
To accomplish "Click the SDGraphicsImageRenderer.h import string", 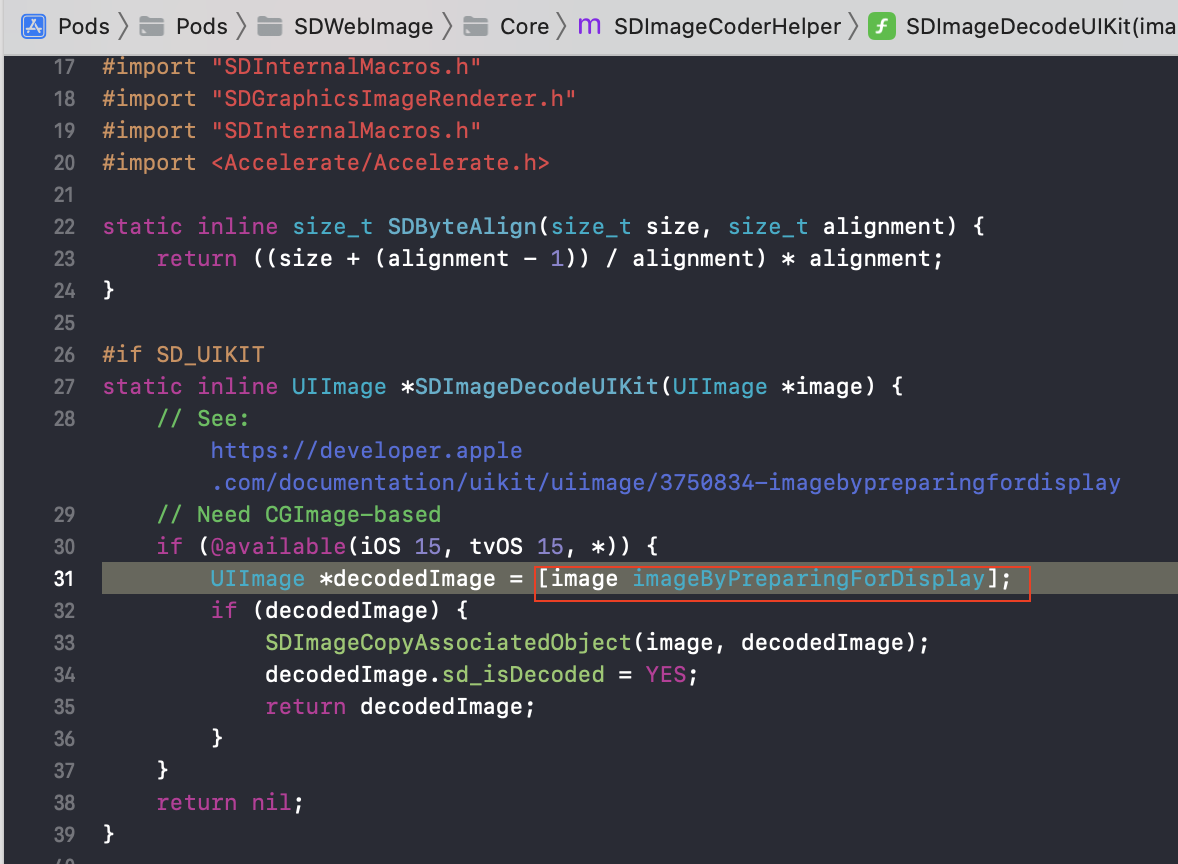I will click(x=394, y=99).
